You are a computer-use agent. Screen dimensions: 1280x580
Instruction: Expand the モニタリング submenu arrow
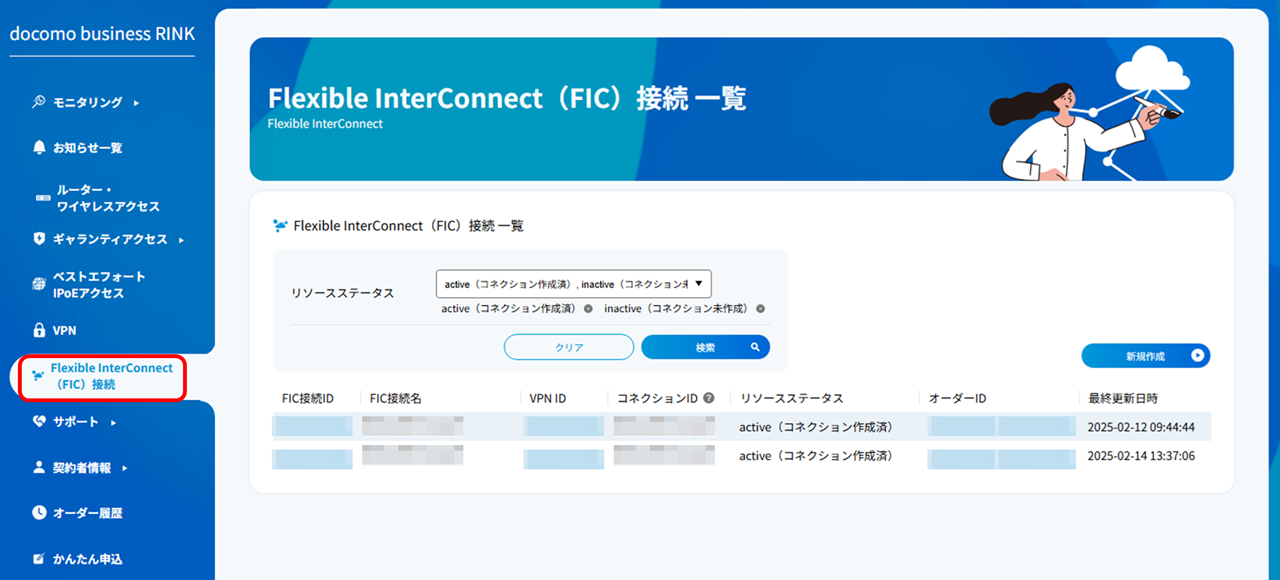136,102
